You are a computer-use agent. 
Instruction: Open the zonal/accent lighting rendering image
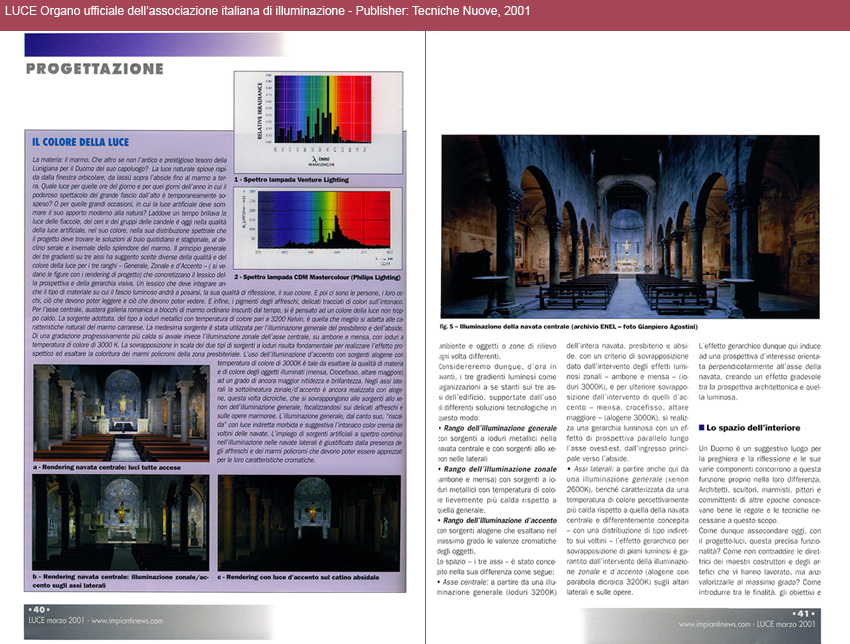[120, 523]
